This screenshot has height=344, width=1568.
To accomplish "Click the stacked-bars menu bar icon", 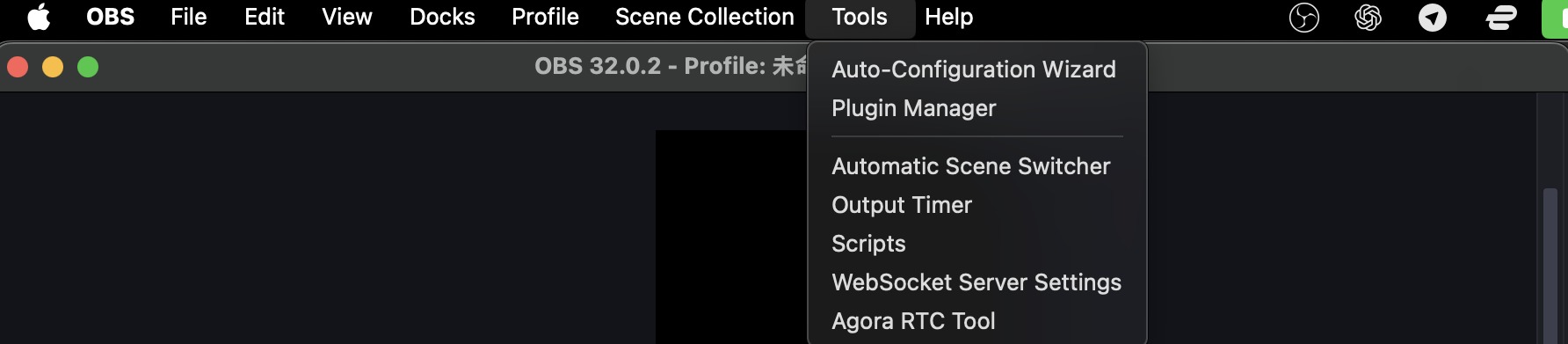I will [1501, 17].
